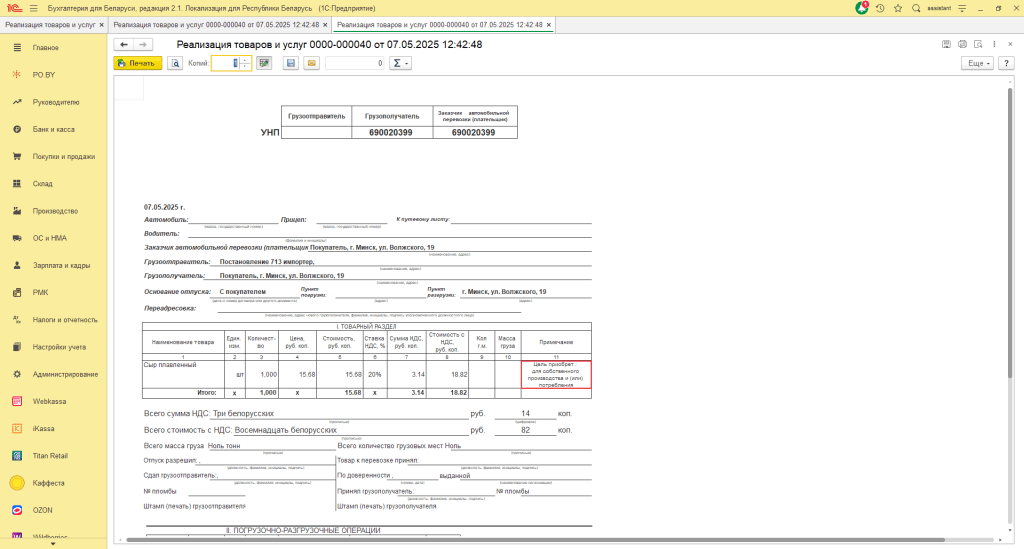Open the Еще dropdown menu
Viewport: 1024px width, 549px height.
click(978, 63)
